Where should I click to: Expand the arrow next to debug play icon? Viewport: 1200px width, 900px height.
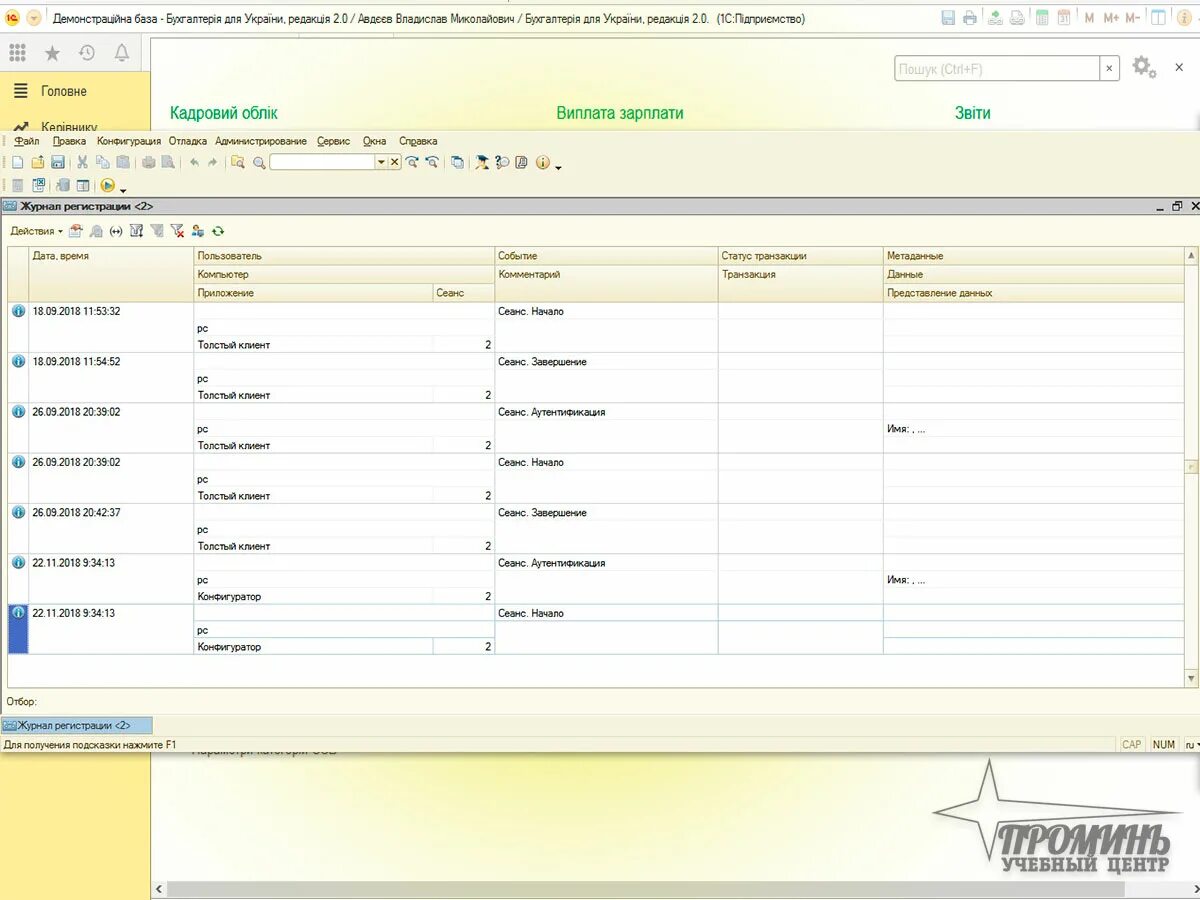tap(123, 189)
